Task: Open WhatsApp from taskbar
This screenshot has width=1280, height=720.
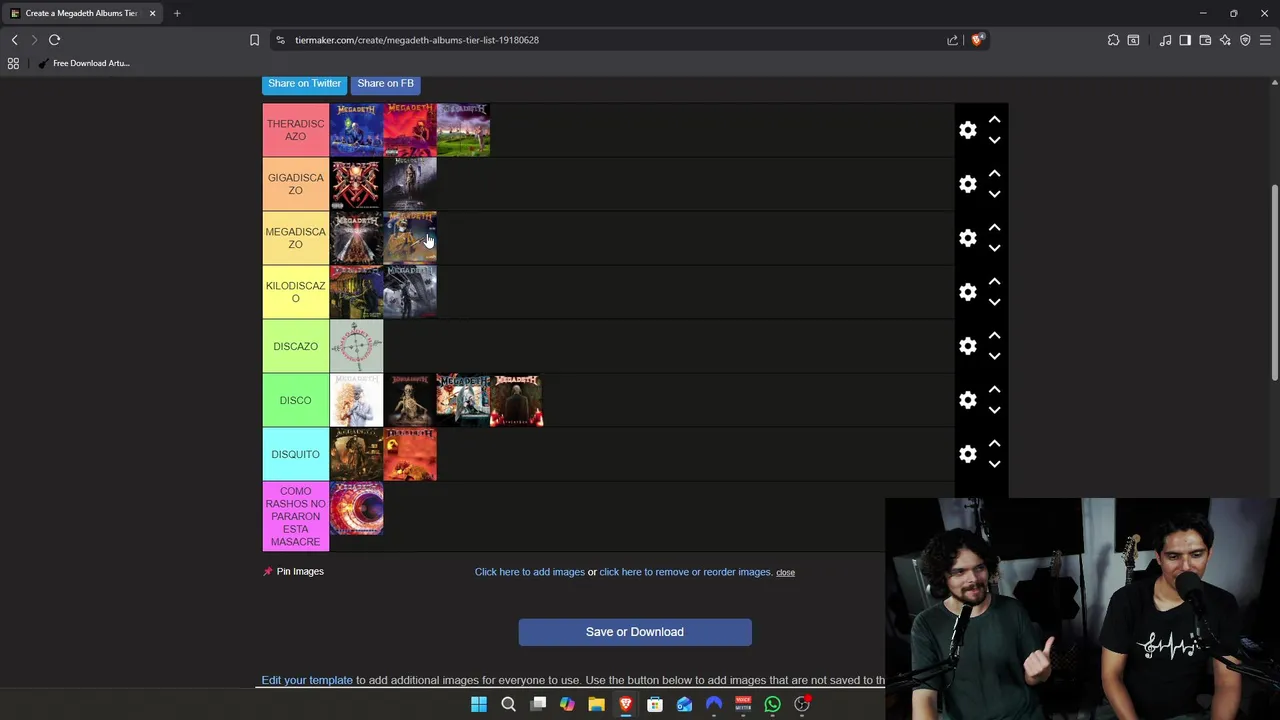Action: (772, 704)
